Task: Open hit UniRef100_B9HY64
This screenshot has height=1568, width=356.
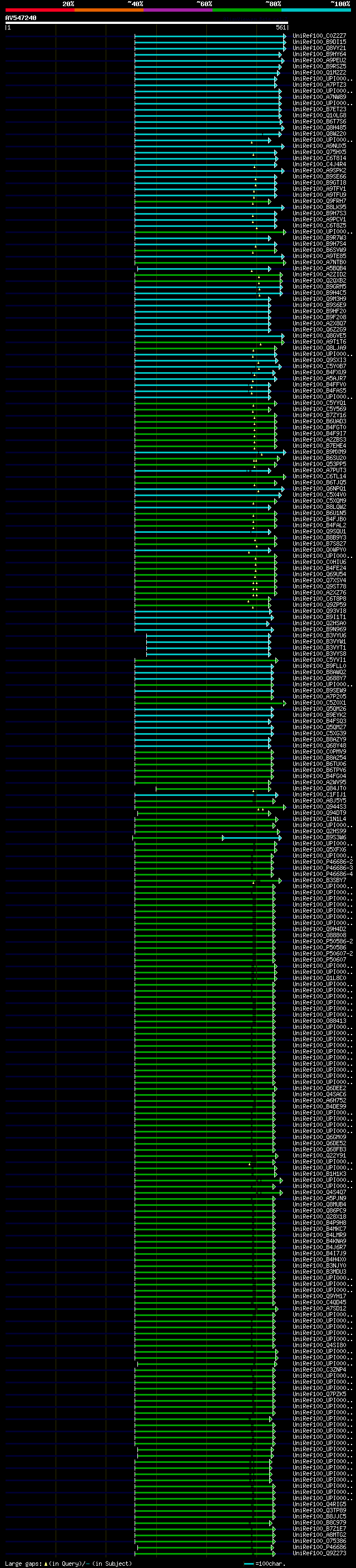Action: (x=319, y=54)
